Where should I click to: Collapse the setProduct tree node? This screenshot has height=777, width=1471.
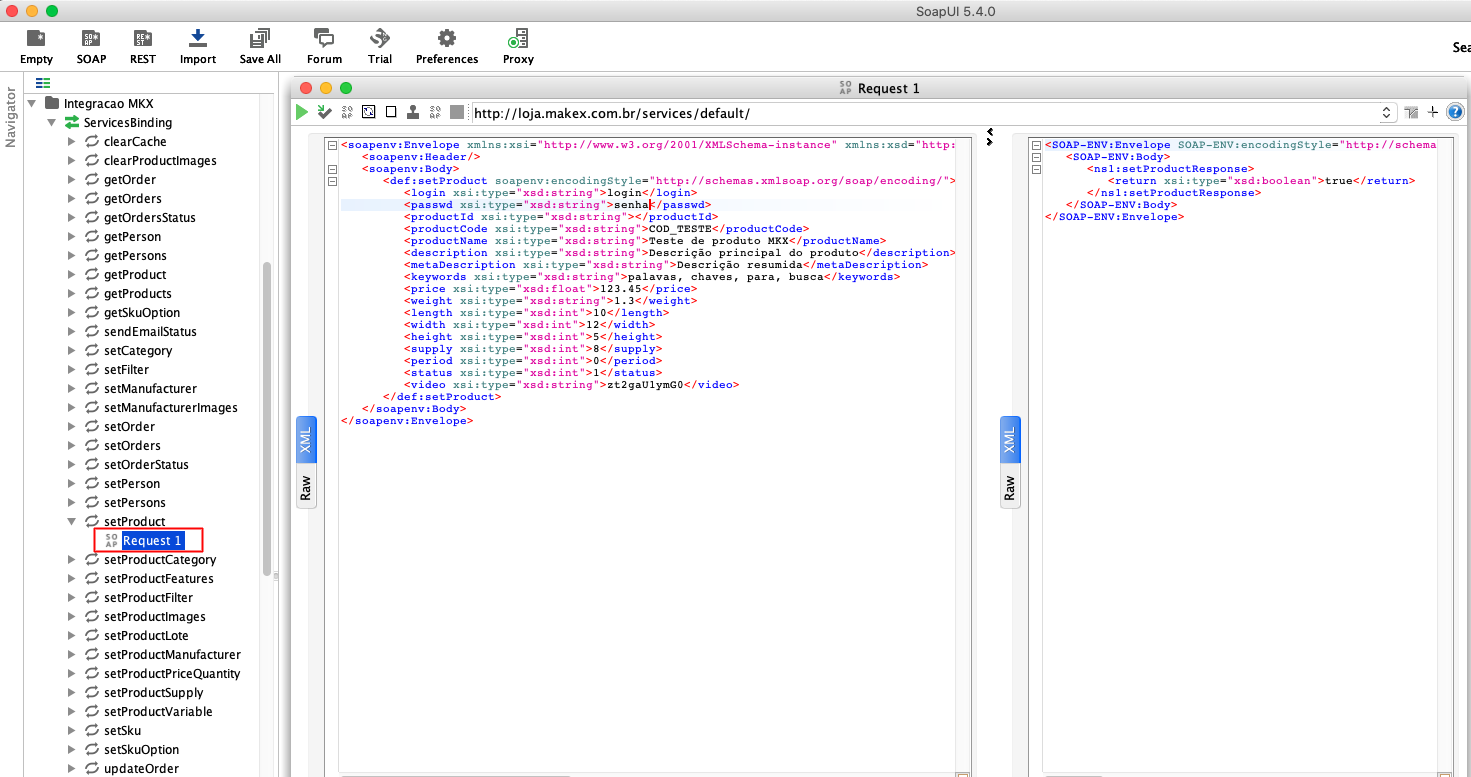click(x=71, y=522)
